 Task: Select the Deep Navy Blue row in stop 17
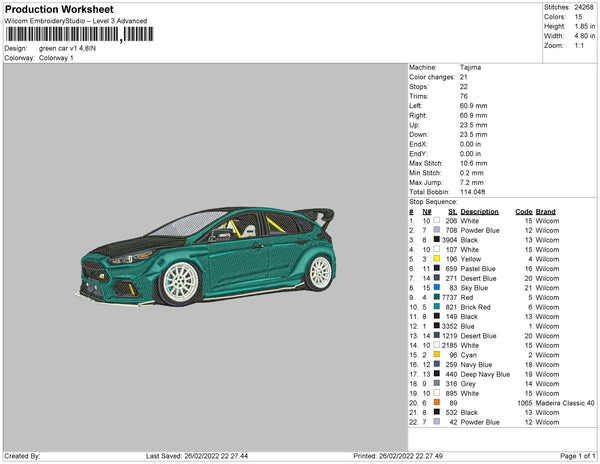[x=485, y=373]
